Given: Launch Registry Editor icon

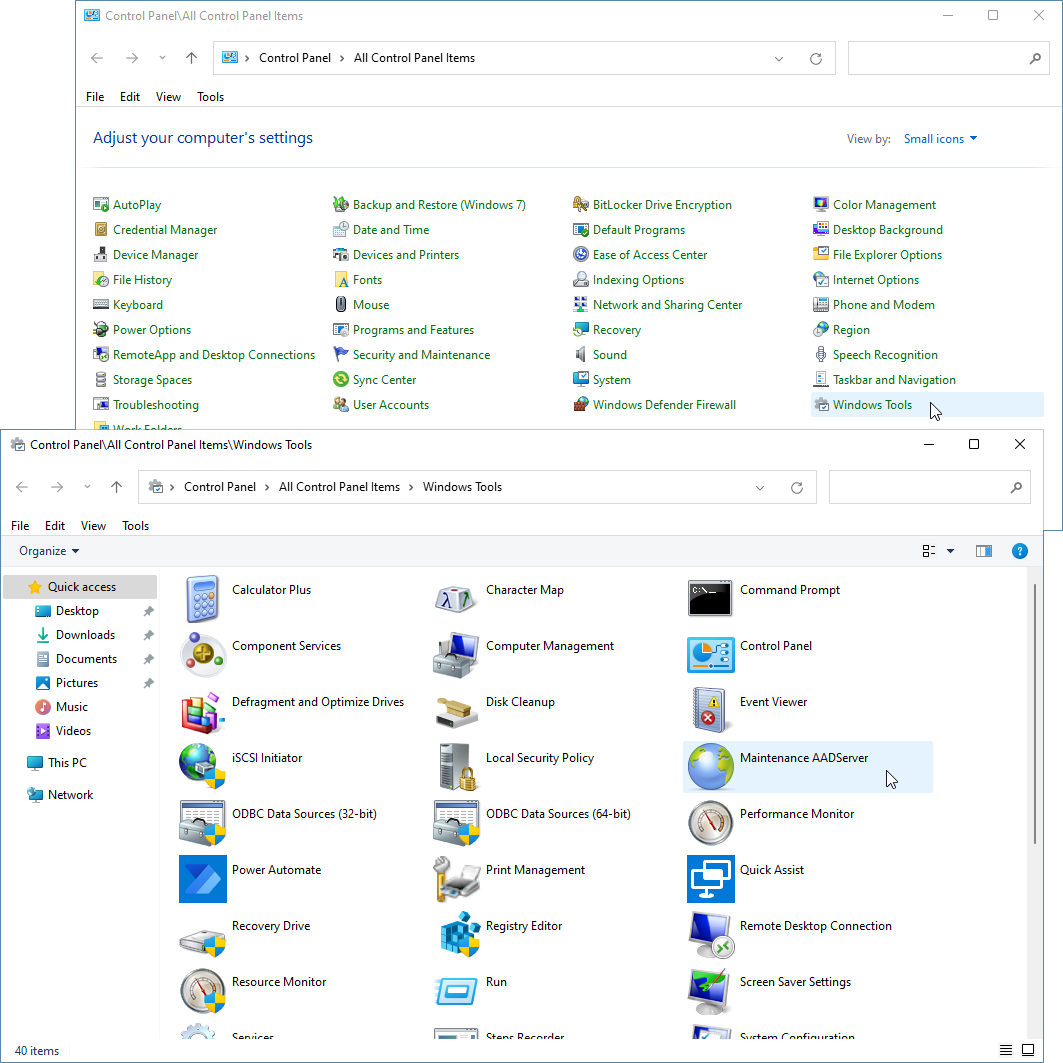Looking at the screenshot, I should [x=457, y=935].
